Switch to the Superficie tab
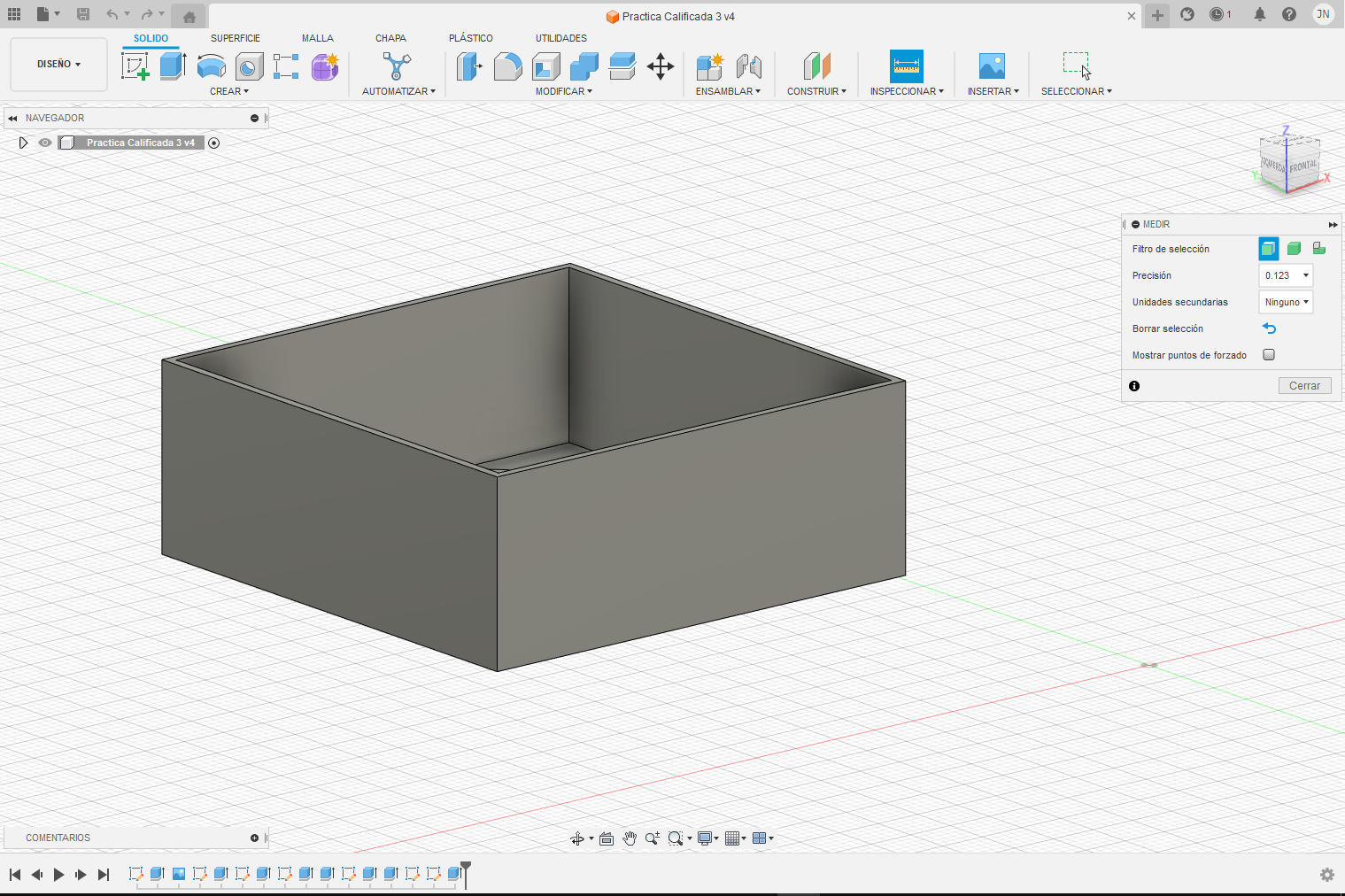 coord(236,38)
